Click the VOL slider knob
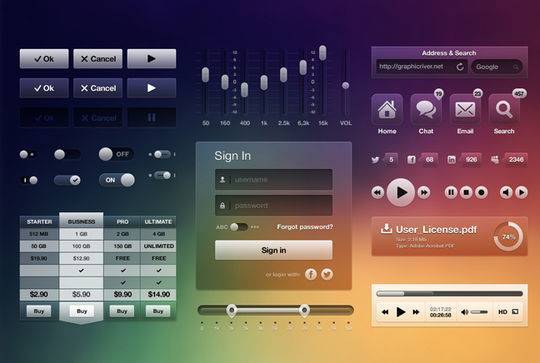Screen dimensions: 540x363 [x=345, y=85]
